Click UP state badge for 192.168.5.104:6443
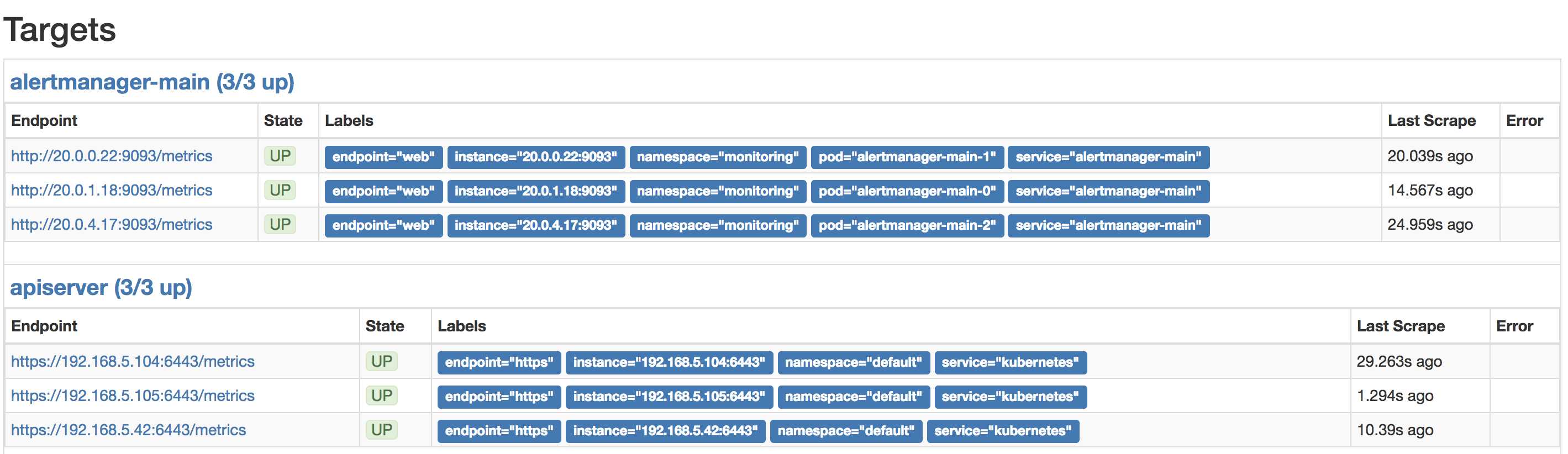Image resolution: width=1568 pixels, height=454 pixels. click(x=382, y=362)
